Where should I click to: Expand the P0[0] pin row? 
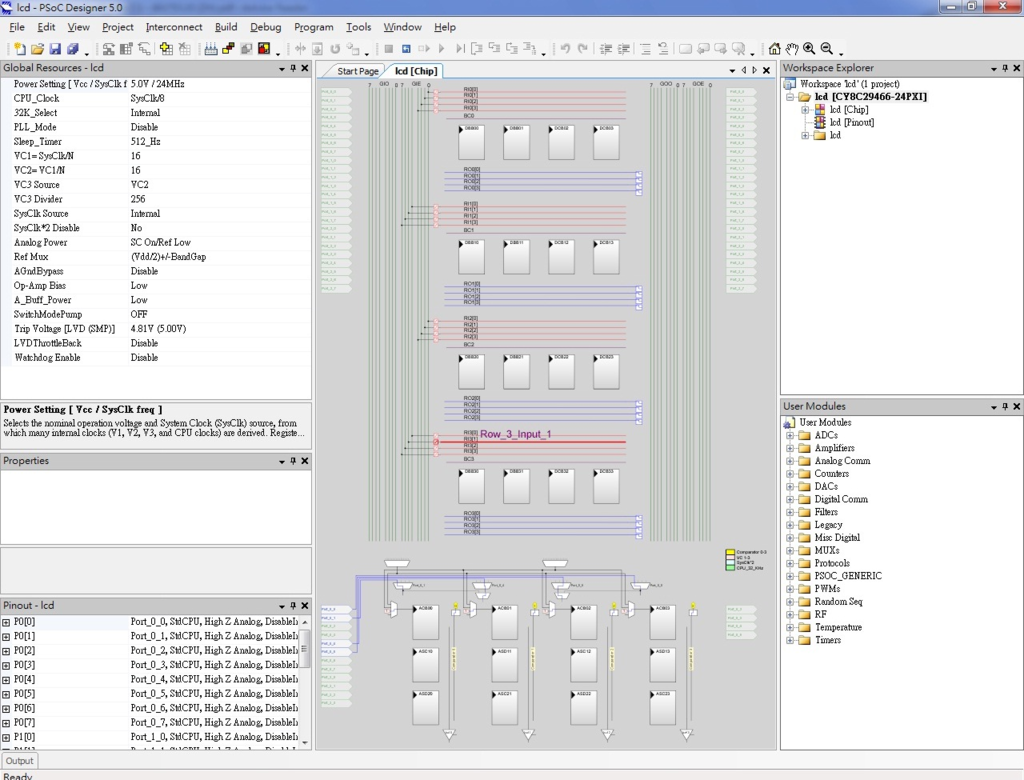pyautogui.click(x=6, y=623)
